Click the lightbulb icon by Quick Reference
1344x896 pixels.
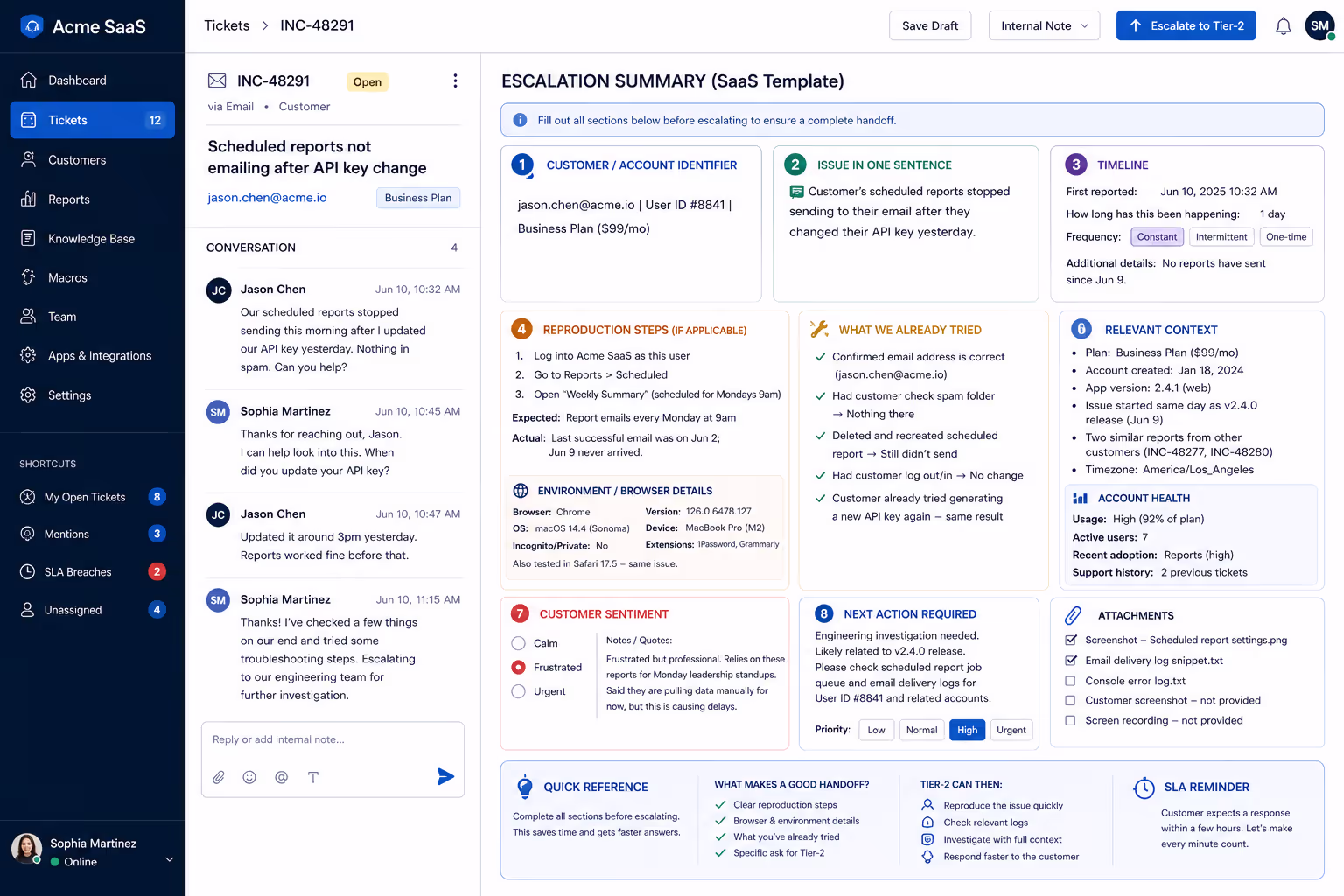point(525,787)
